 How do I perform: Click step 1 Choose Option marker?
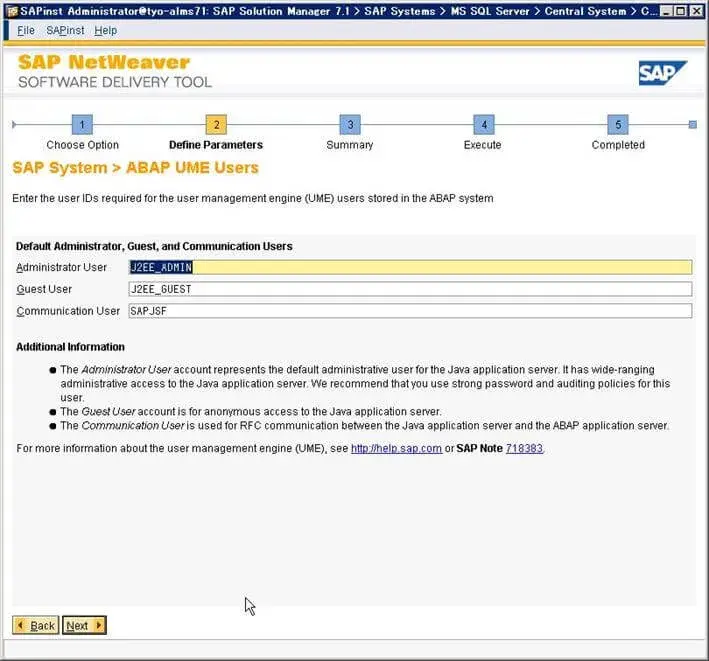[x=82, y=124]
